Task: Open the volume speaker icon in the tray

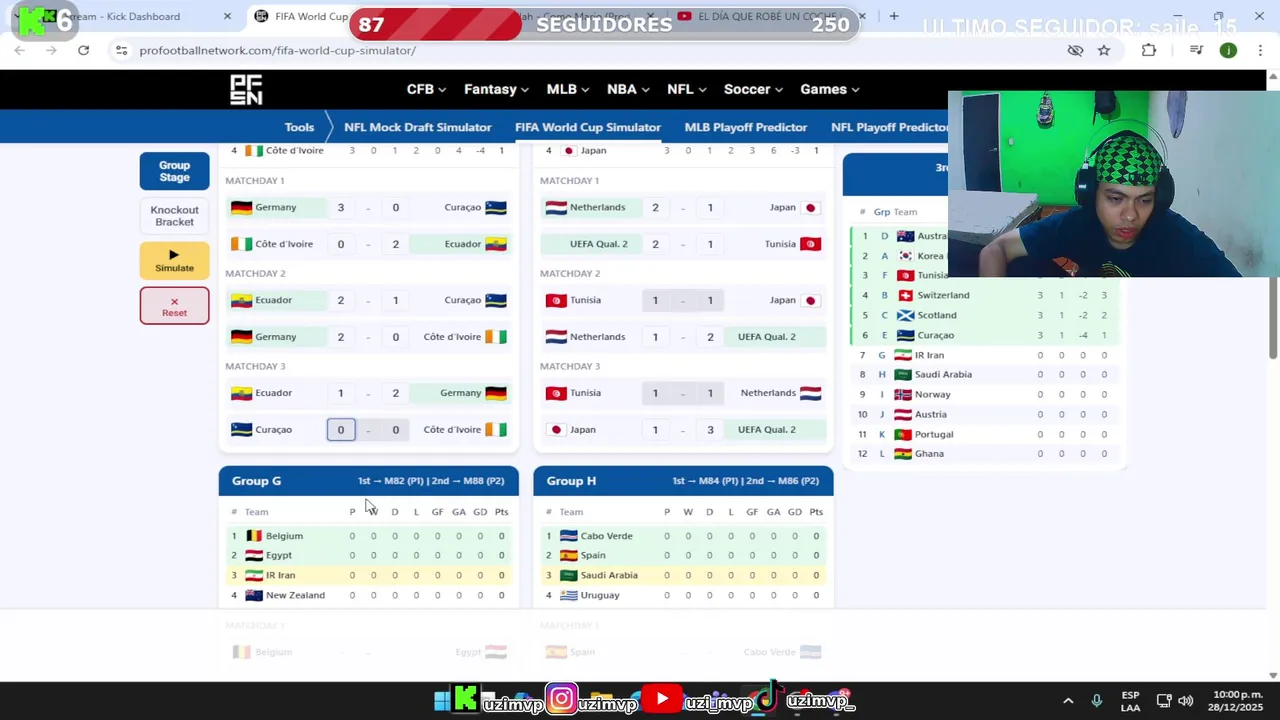Action: (x=1186, y=701)
